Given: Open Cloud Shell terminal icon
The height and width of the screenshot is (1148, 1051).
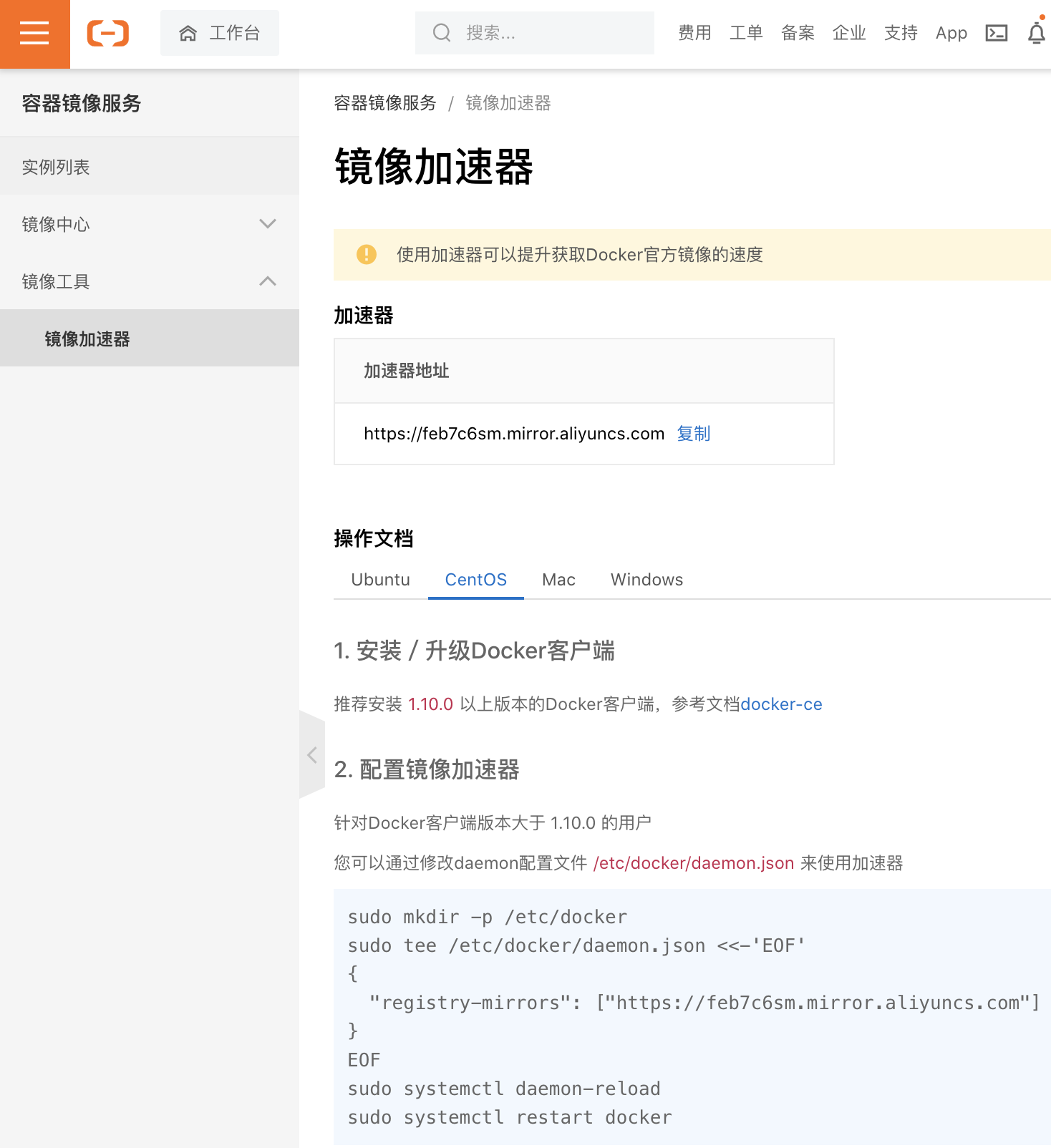Looking at the screenshot, I should (997, 33).
